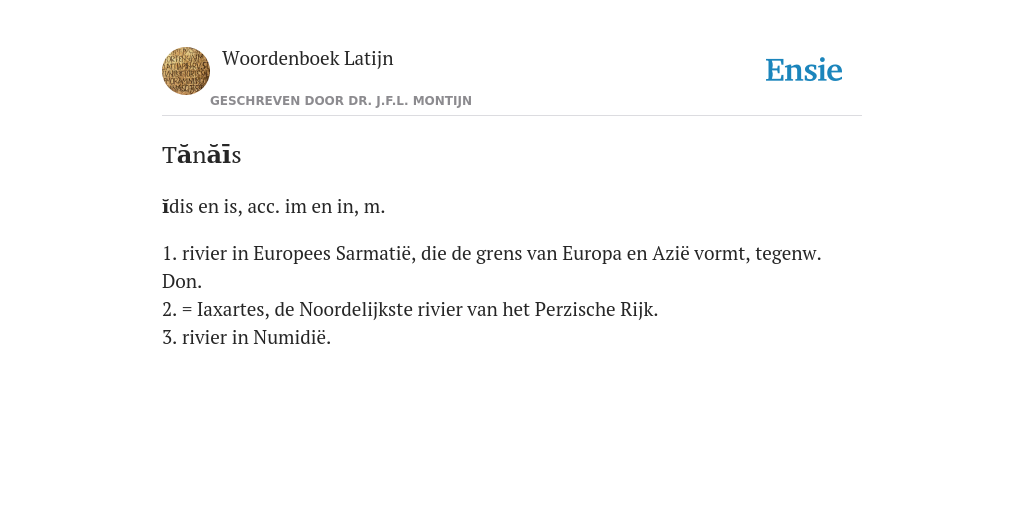Click the grammar line starting with ĭdis
1024x512 pixels.
pyautogui.click(x=274, y=206)
